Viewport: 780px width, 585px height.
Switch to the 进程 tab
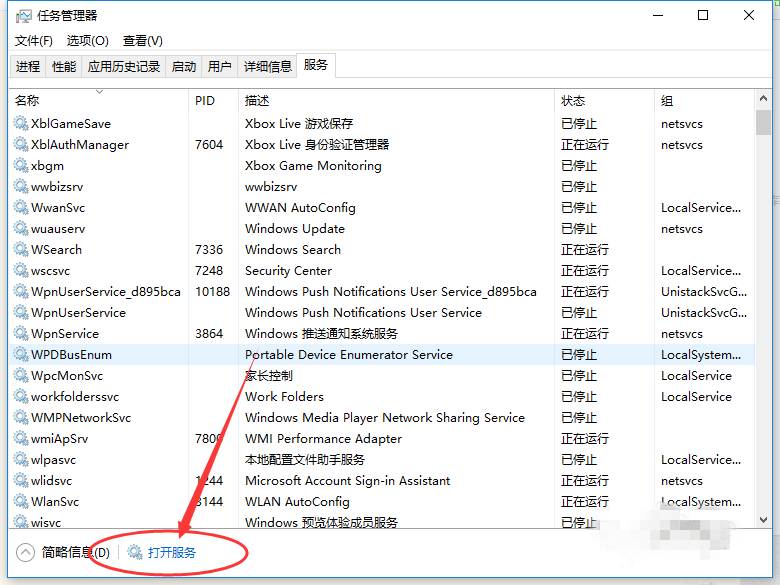coord(28,67)
